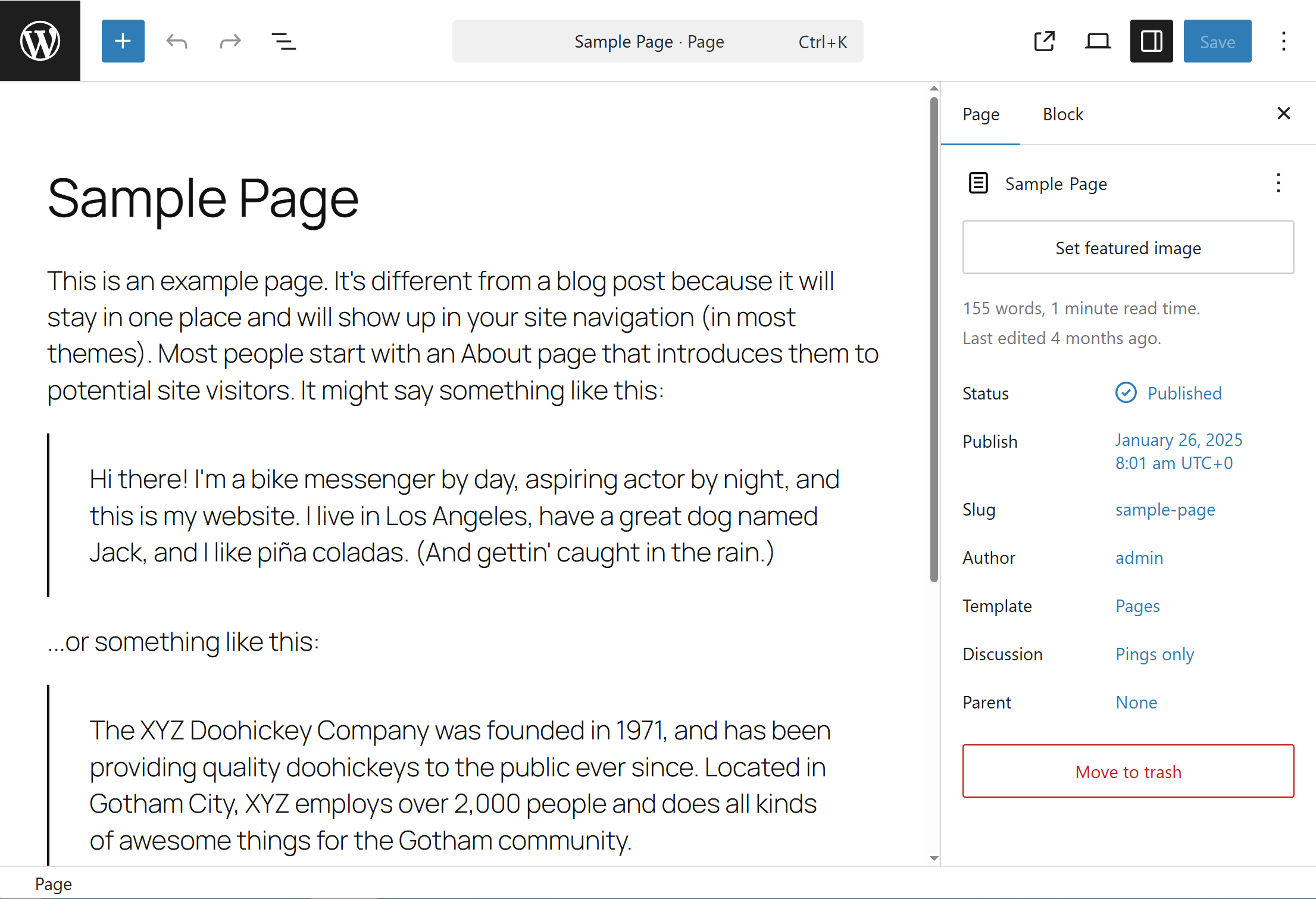1316x899 pixels.
Task: Click the Sample Page command palette bar
Action: [x=657, y=41]
